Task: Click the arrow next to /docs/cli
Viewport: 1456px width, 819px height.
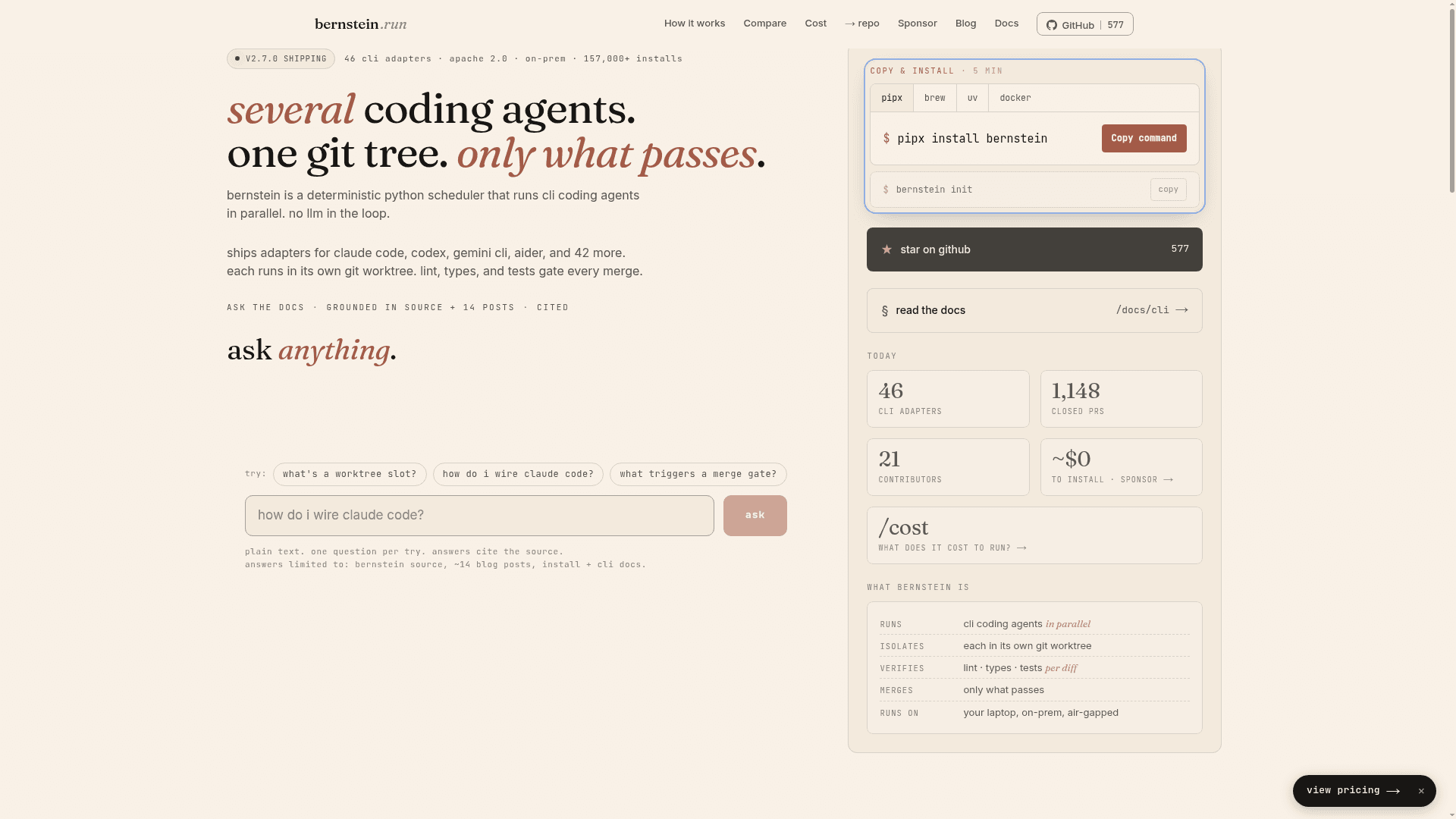Action: (x=1181, y=310)
